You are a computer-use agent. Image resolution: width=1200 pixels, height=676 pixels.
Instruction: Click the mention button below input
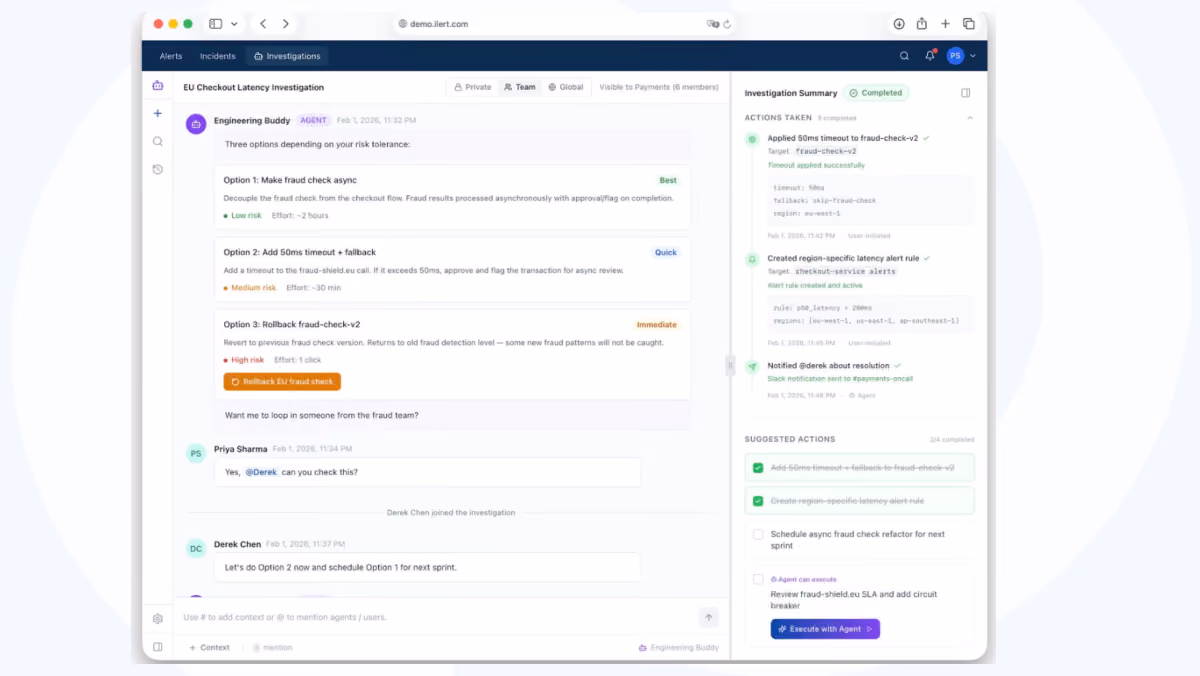point(272,647)
